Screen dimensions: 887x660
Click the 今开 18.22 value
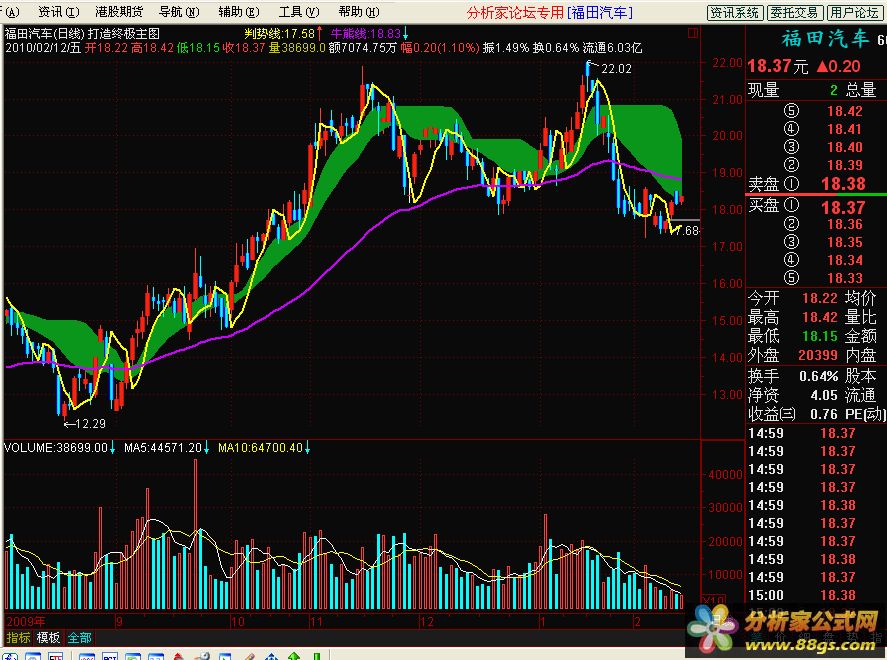click(820, 298)
